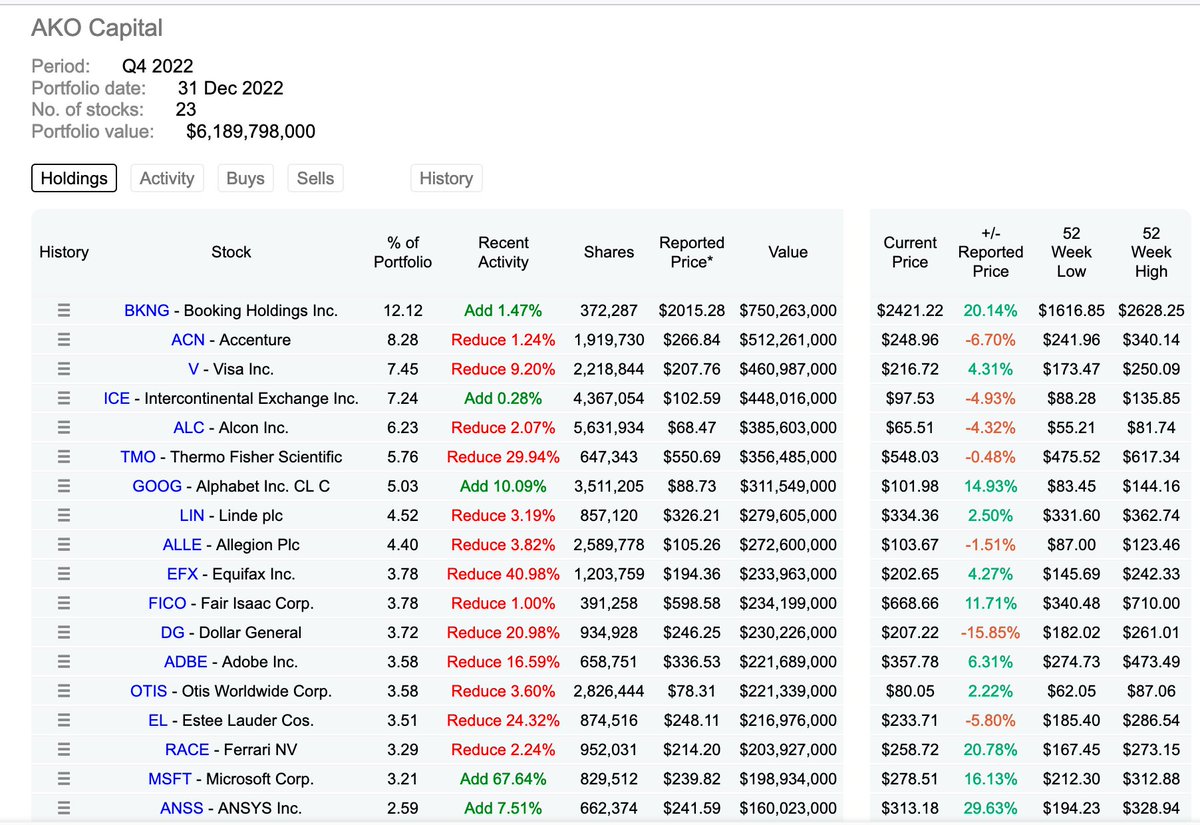Open history icon for Linde plc row

coord(64,515)
